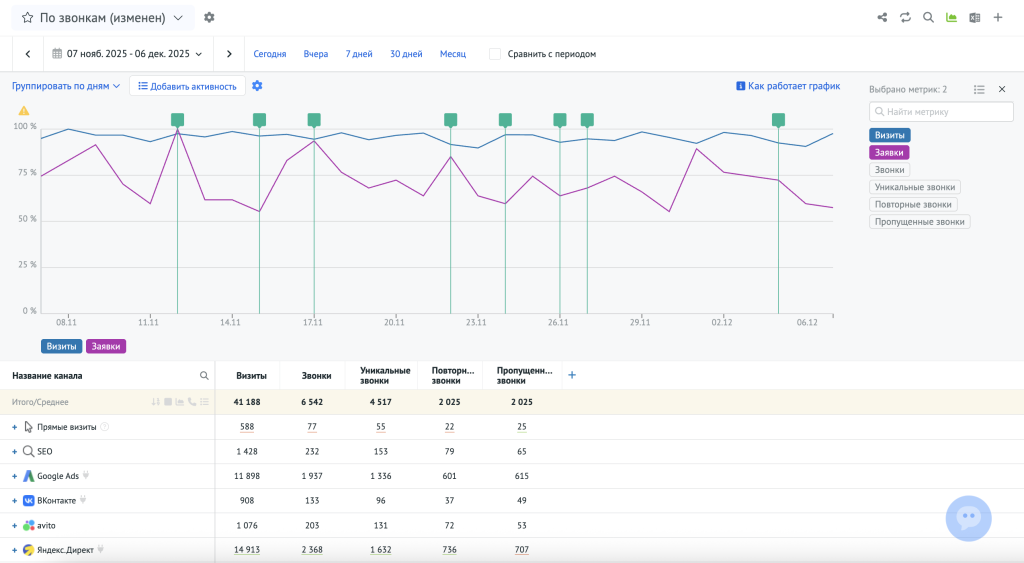This screenshot has height=563, width=1024.
Task: Click the chart settings gear icon
Action: tap(257, 86)
